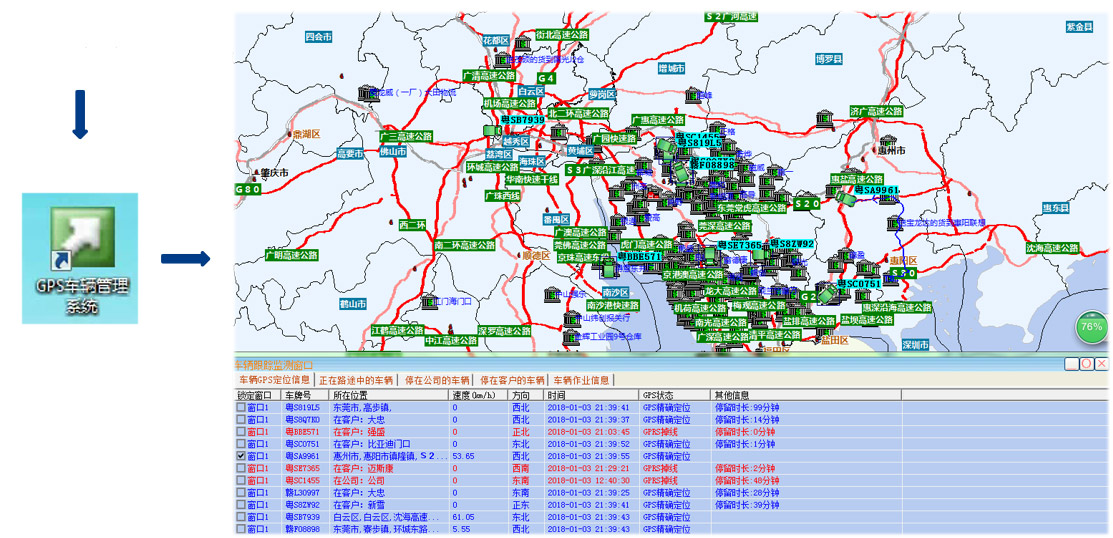1113x538 pixels.
Task: Click the 粤S8ZW92 vehicle label on map
Action: coord(797,244)
